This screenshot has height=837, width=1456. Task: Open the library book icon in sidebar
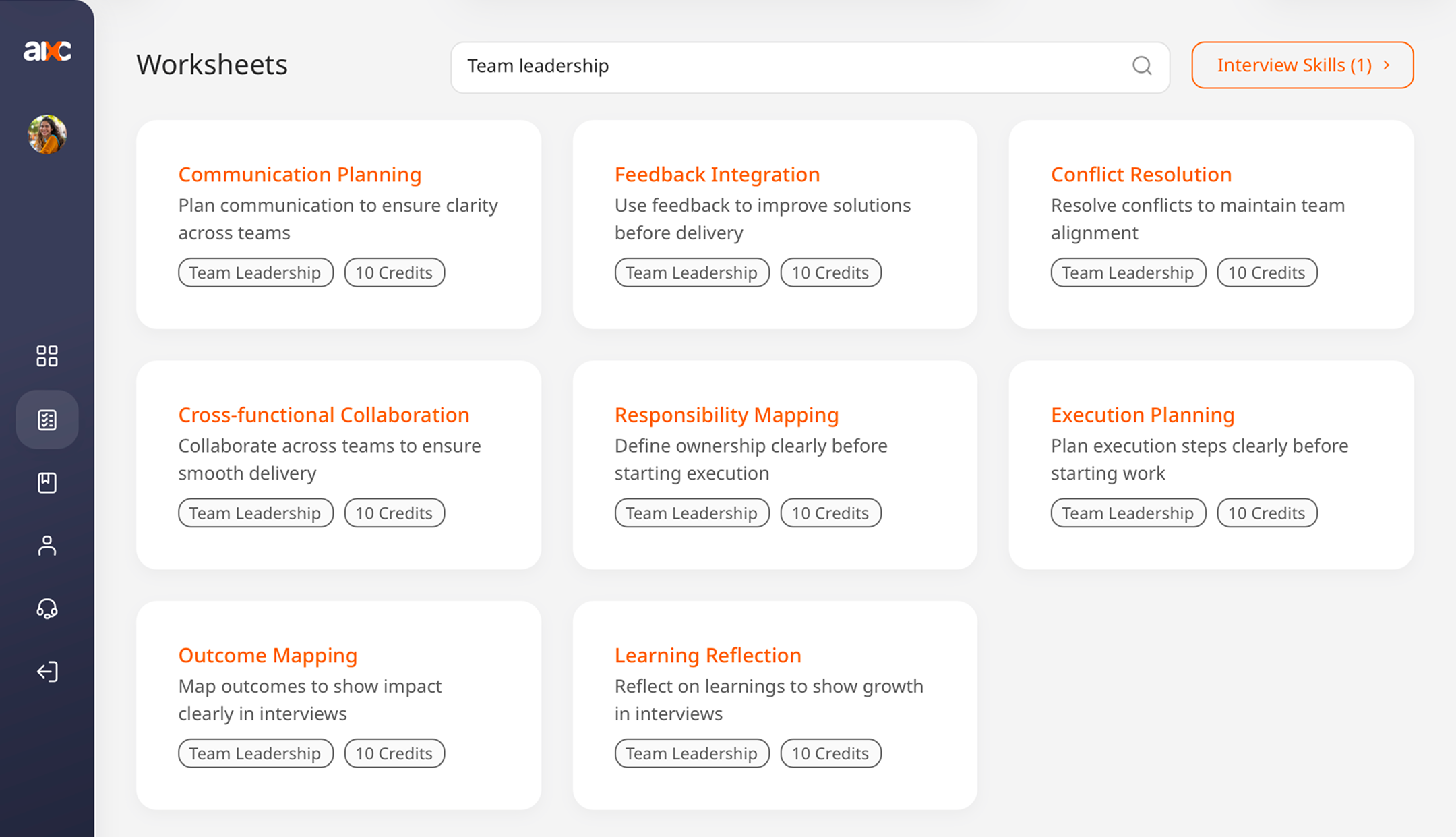pos(47,482)
